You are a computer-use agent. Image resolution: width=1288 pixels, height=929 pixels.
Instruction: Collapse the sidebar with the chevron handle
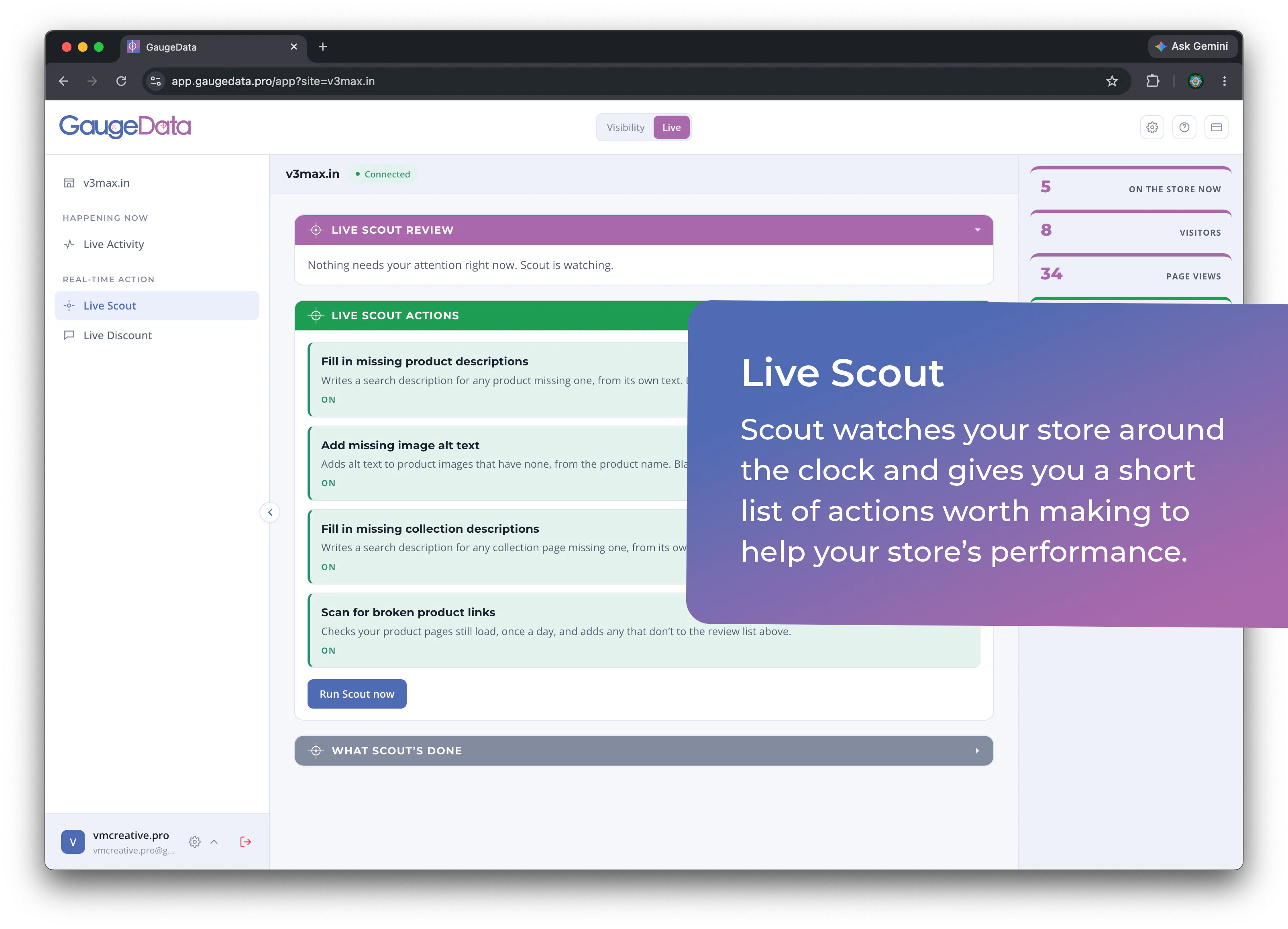[x=270, y=512]
